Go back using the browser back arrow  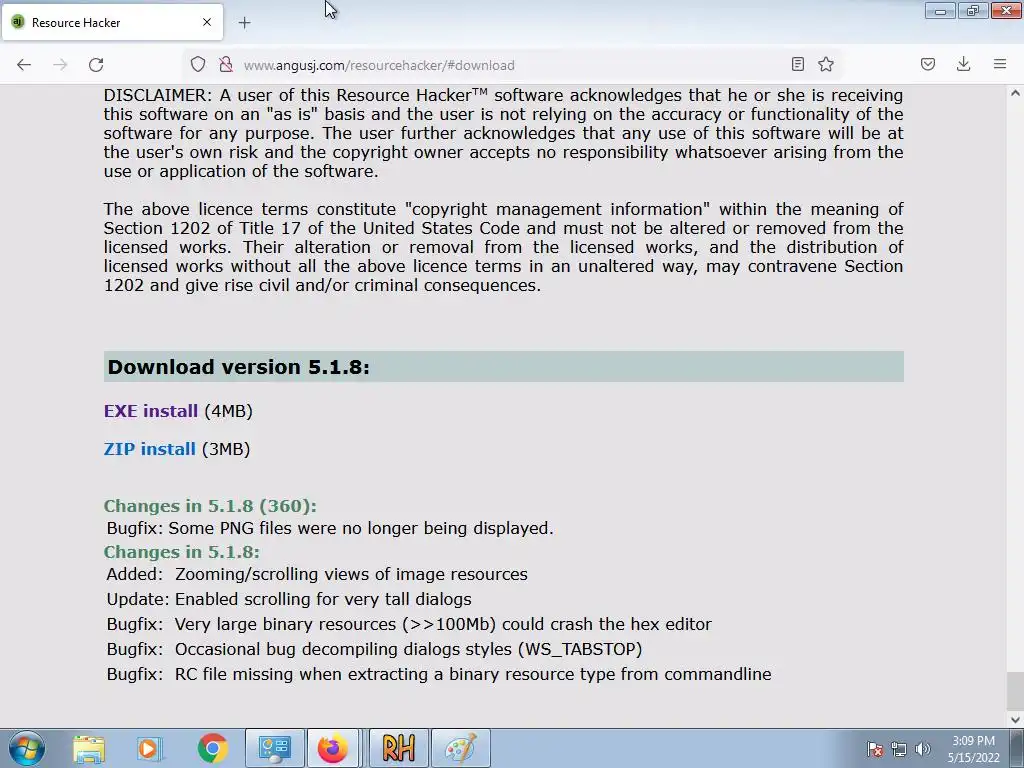click(24, 65)
